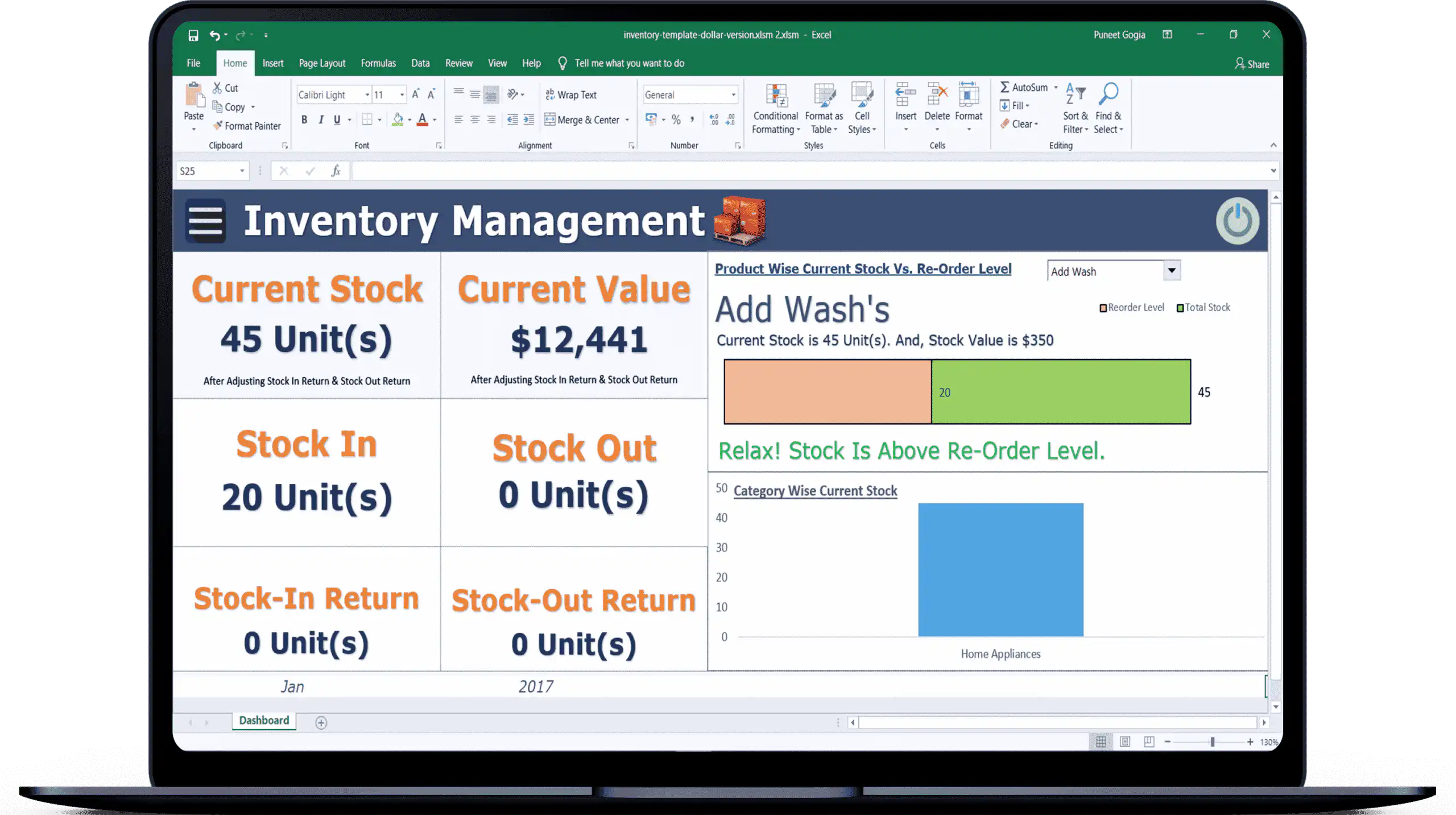The width and height of the screenshot is (1456, 815).
Task: Share the workbook
Action: (1252, 64)
